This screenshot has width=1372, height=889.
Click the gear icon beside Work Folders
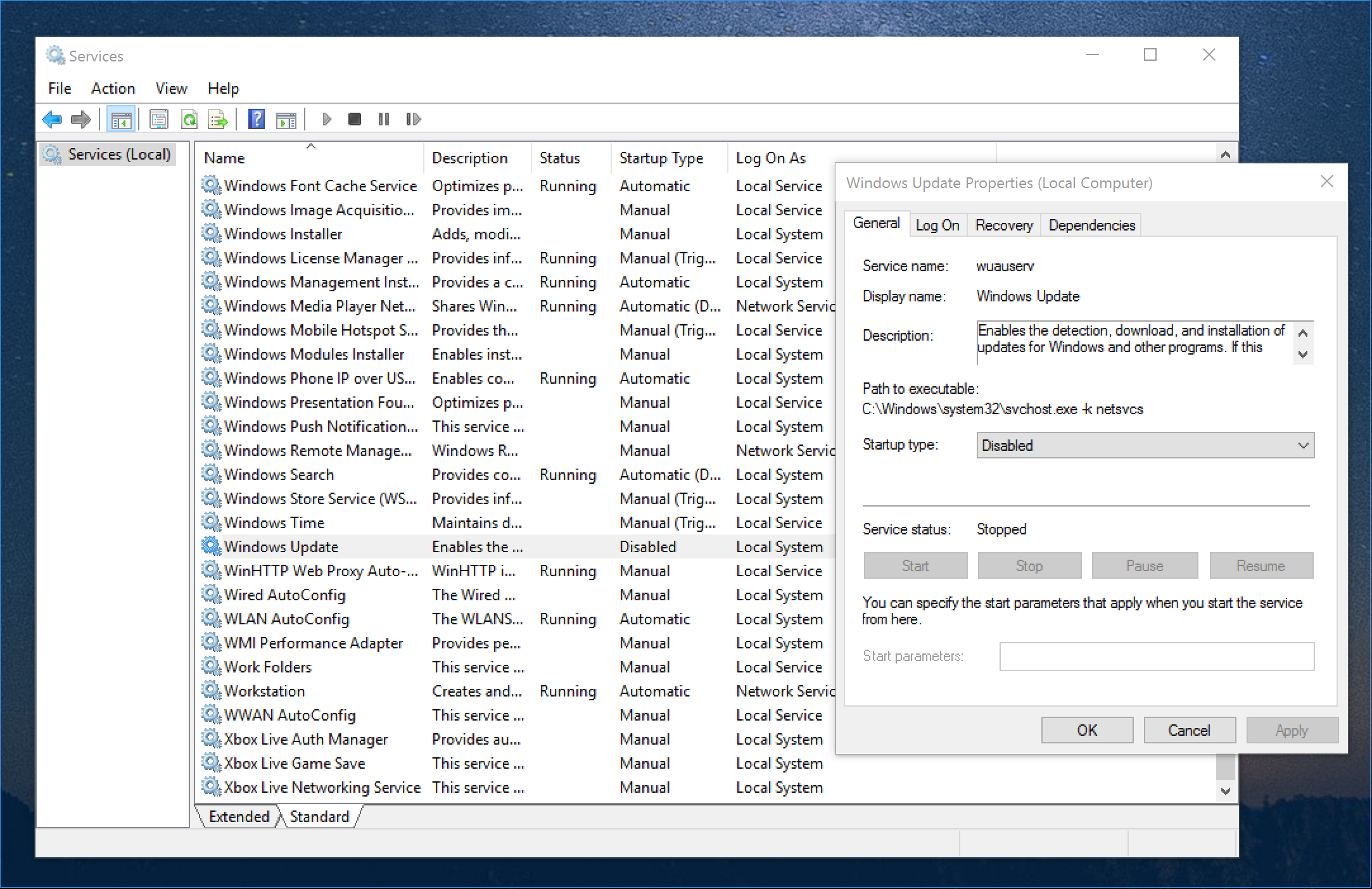coord(211,666)
